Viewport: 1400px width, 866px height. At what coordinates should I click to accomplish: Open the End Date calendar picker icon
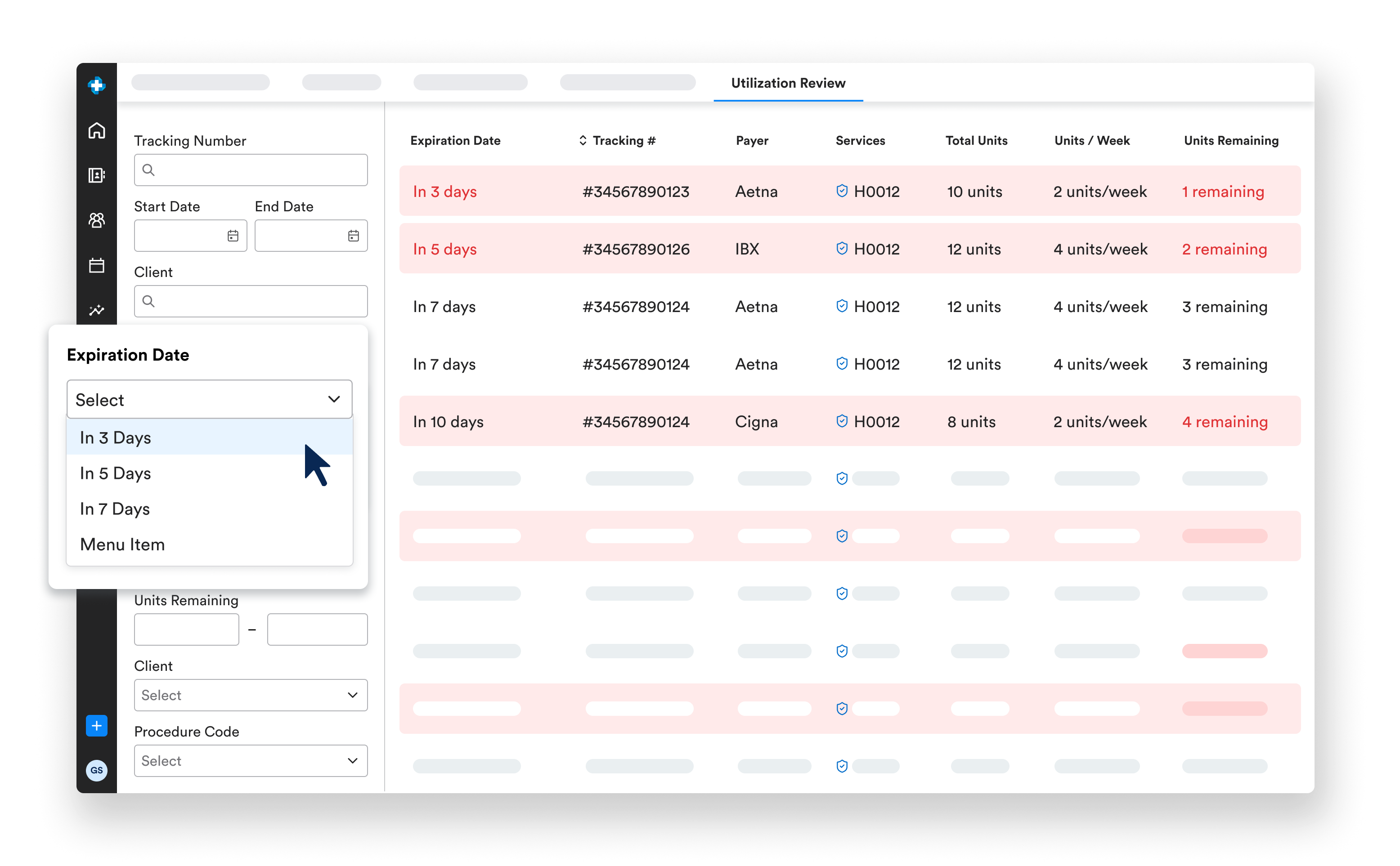tap(354, 236)
